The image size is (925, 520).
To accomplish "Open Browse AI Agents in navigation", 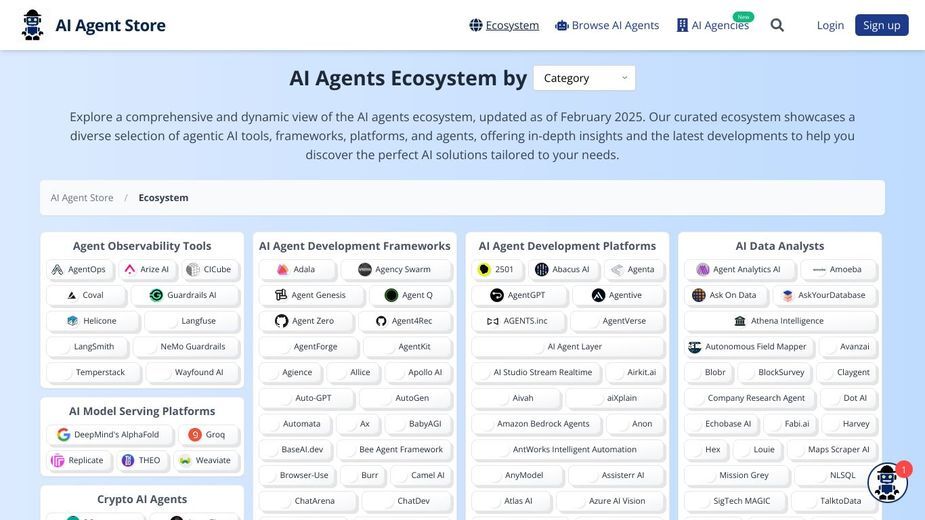I will 607,25.
